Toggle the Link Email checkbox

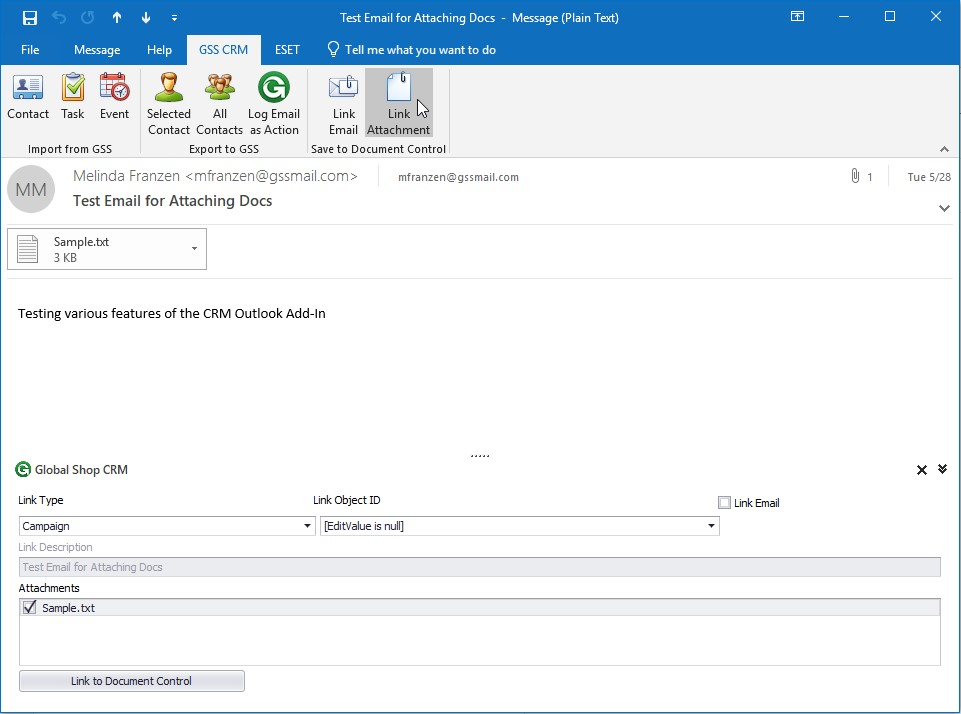point(724,503)
